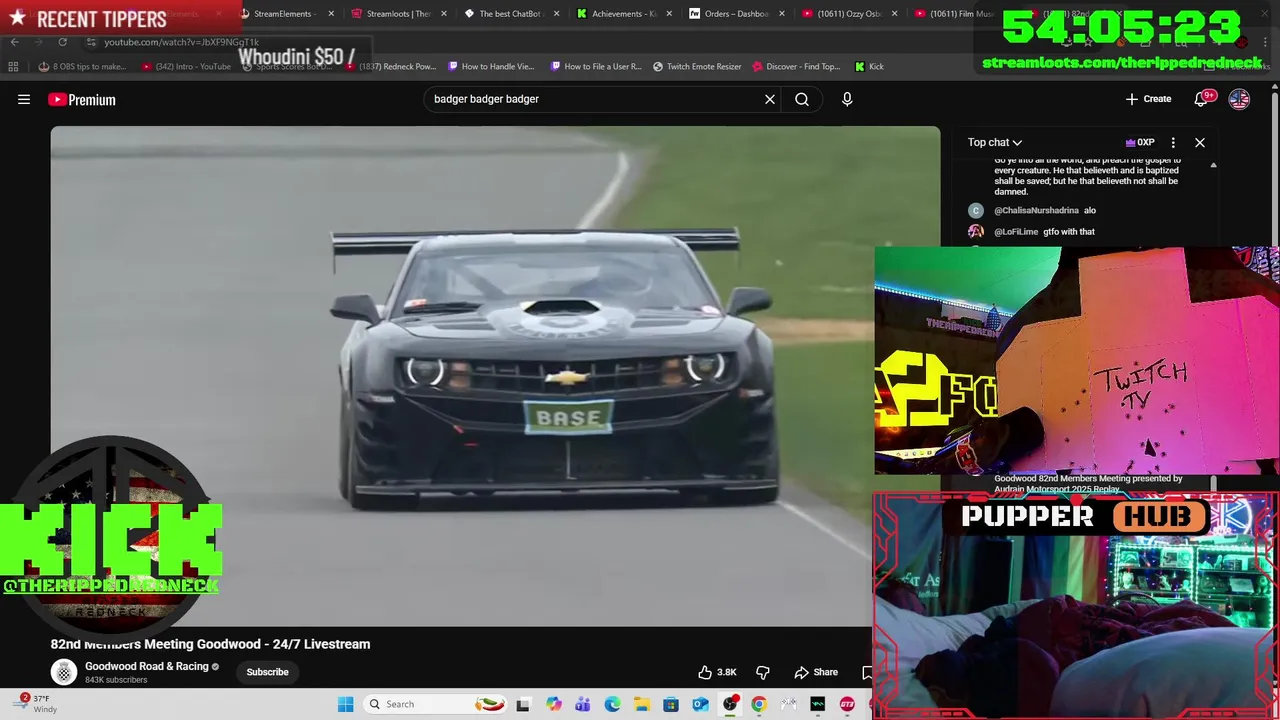This screenshot has width=1280, height=720.
Task: Close the Orders Dashboard tab
Action: 782,14
